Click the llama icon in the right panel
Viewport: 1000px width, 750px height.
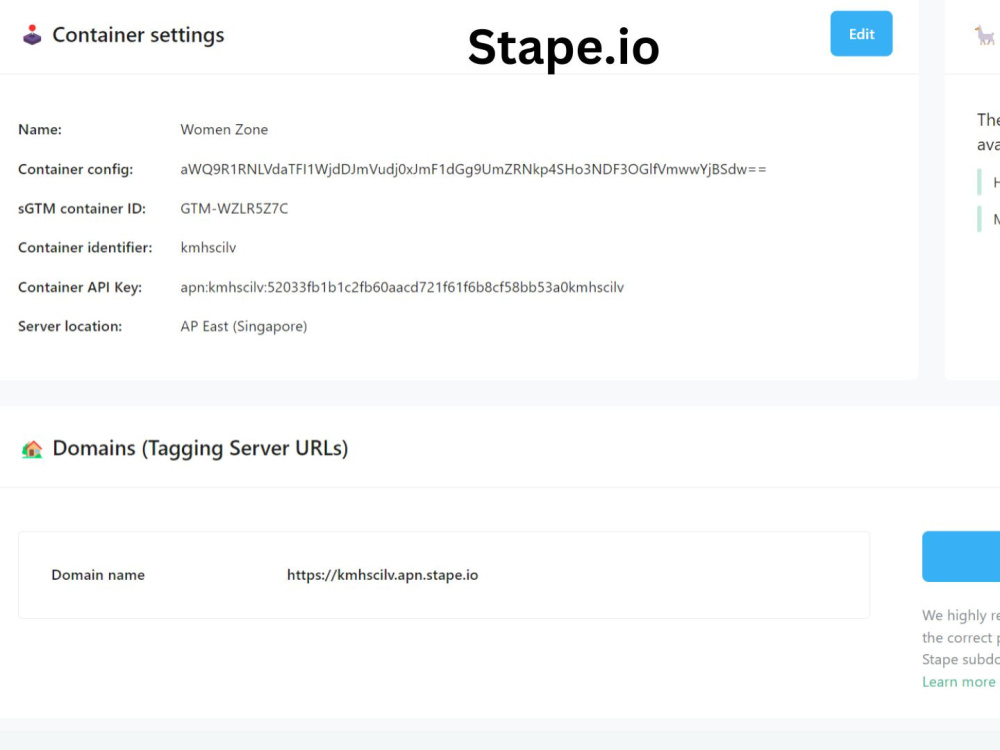(x=985, y=35)
